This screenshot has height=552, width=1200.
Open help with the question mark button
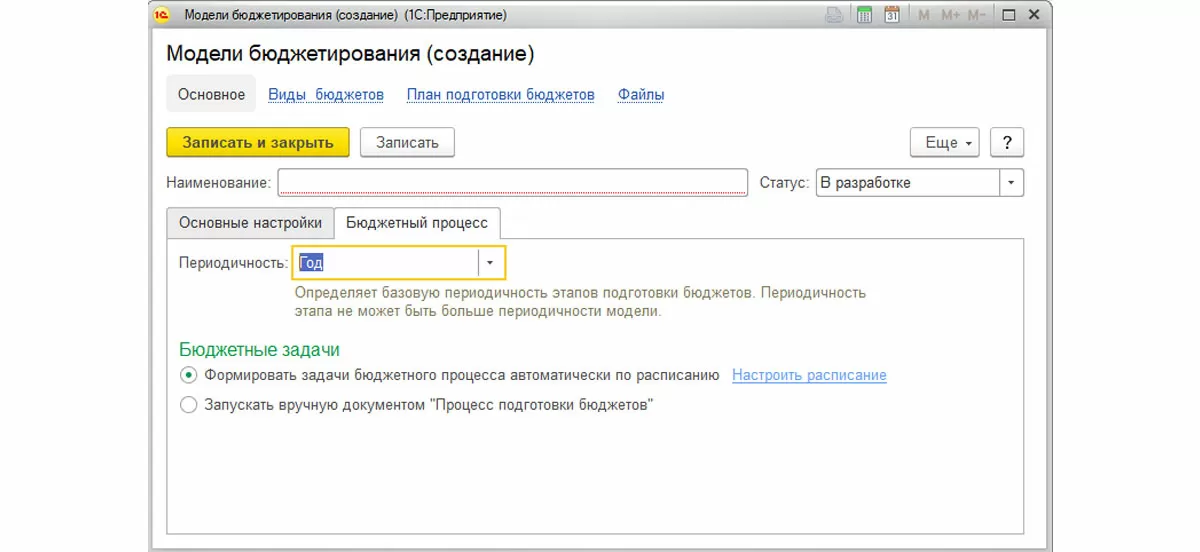[x=1007, y=143]
